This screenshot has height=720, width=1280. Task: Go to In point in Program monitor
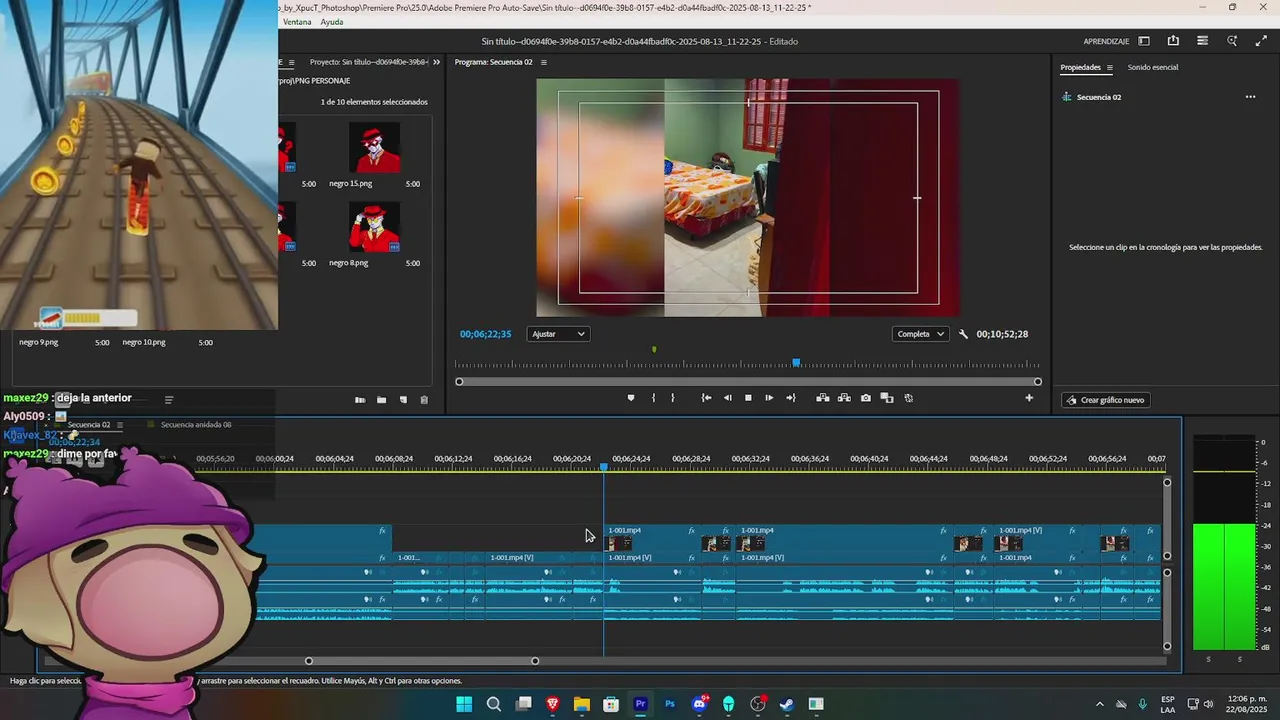(706, 398)
